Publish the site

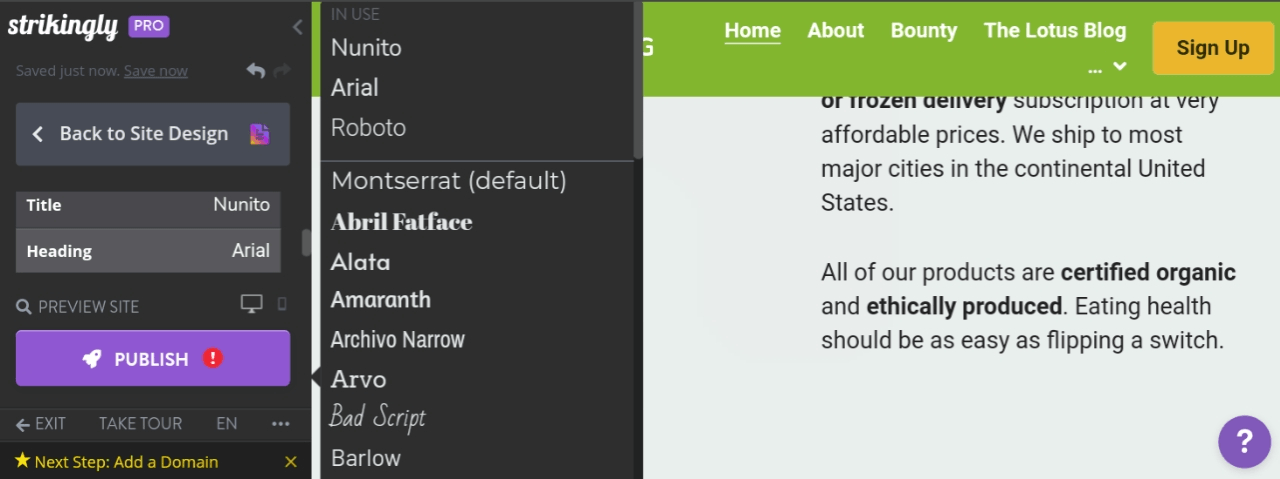(x=153, y=358)
